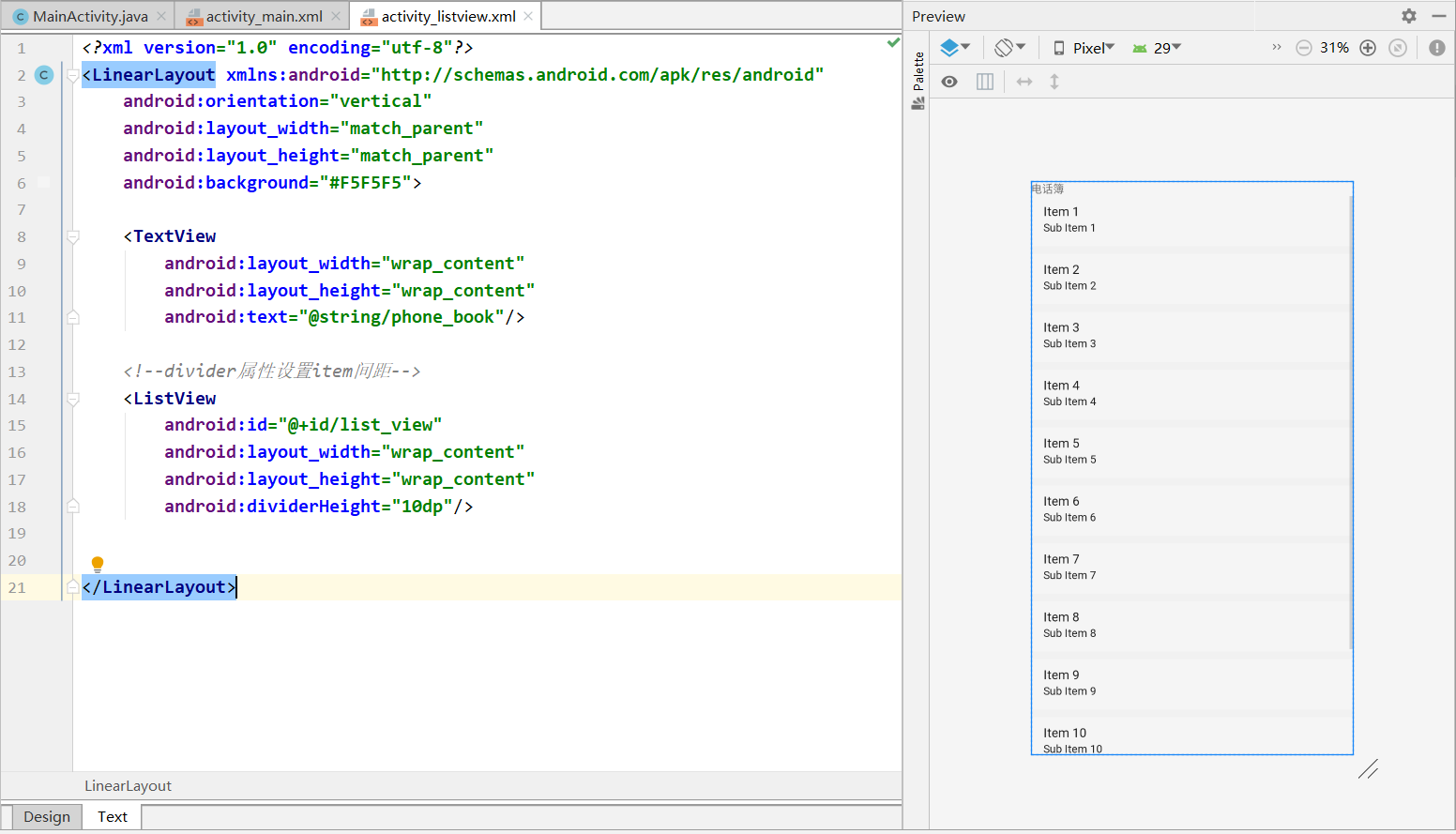The image size is (1456, 834).
Task: Open the warnings and errors icon
Action: pyautogui.click(x=1437, y=48)
